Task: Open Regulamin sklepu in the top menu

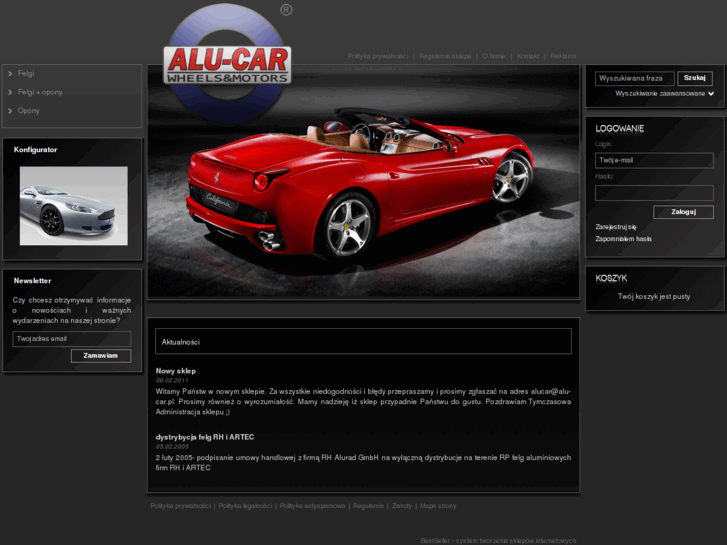Action: (445, 56)
